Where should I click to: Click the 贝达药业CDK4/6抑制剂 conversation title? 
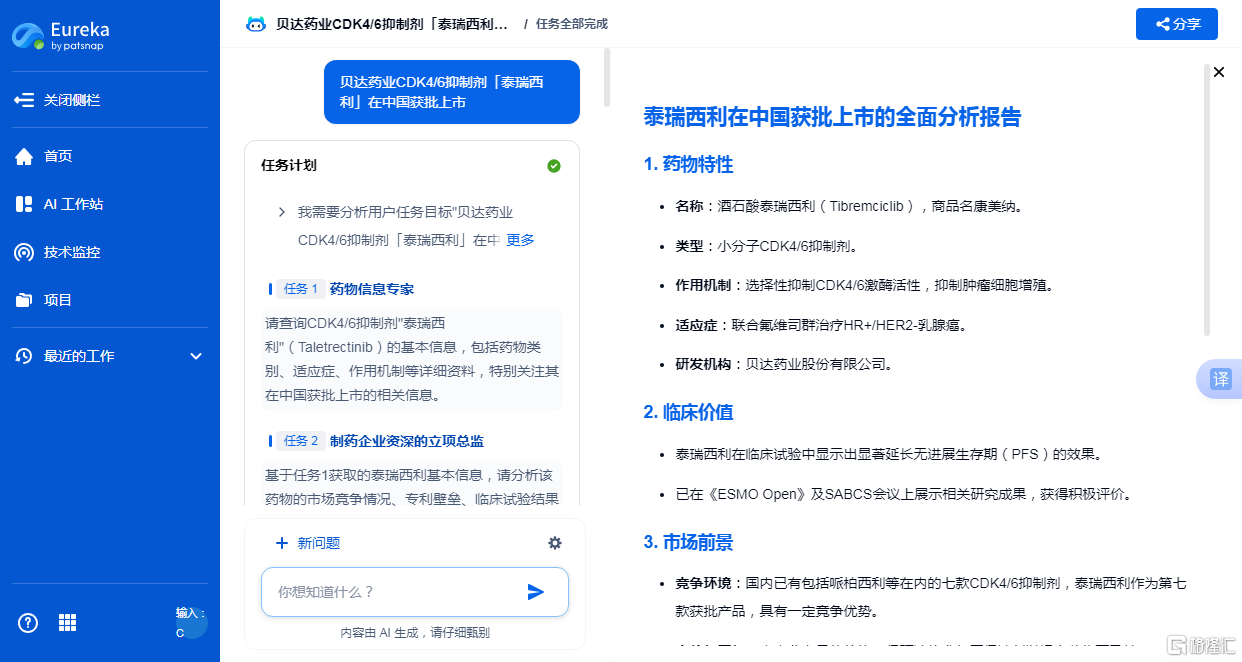click(393, 24)
